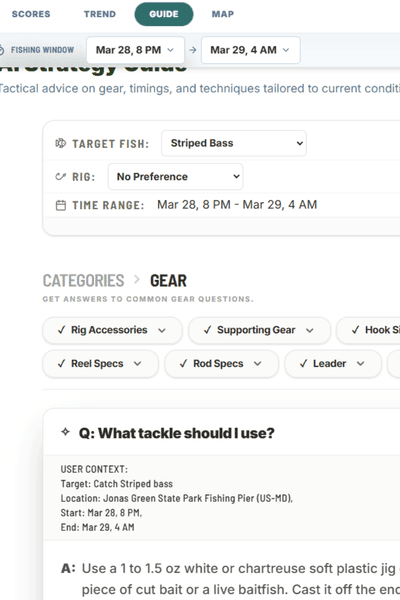The width and height of the screenshot is (400, 600).
Task: Click the Rod Specs chevron arrow
Action: [x=258, y=364]
